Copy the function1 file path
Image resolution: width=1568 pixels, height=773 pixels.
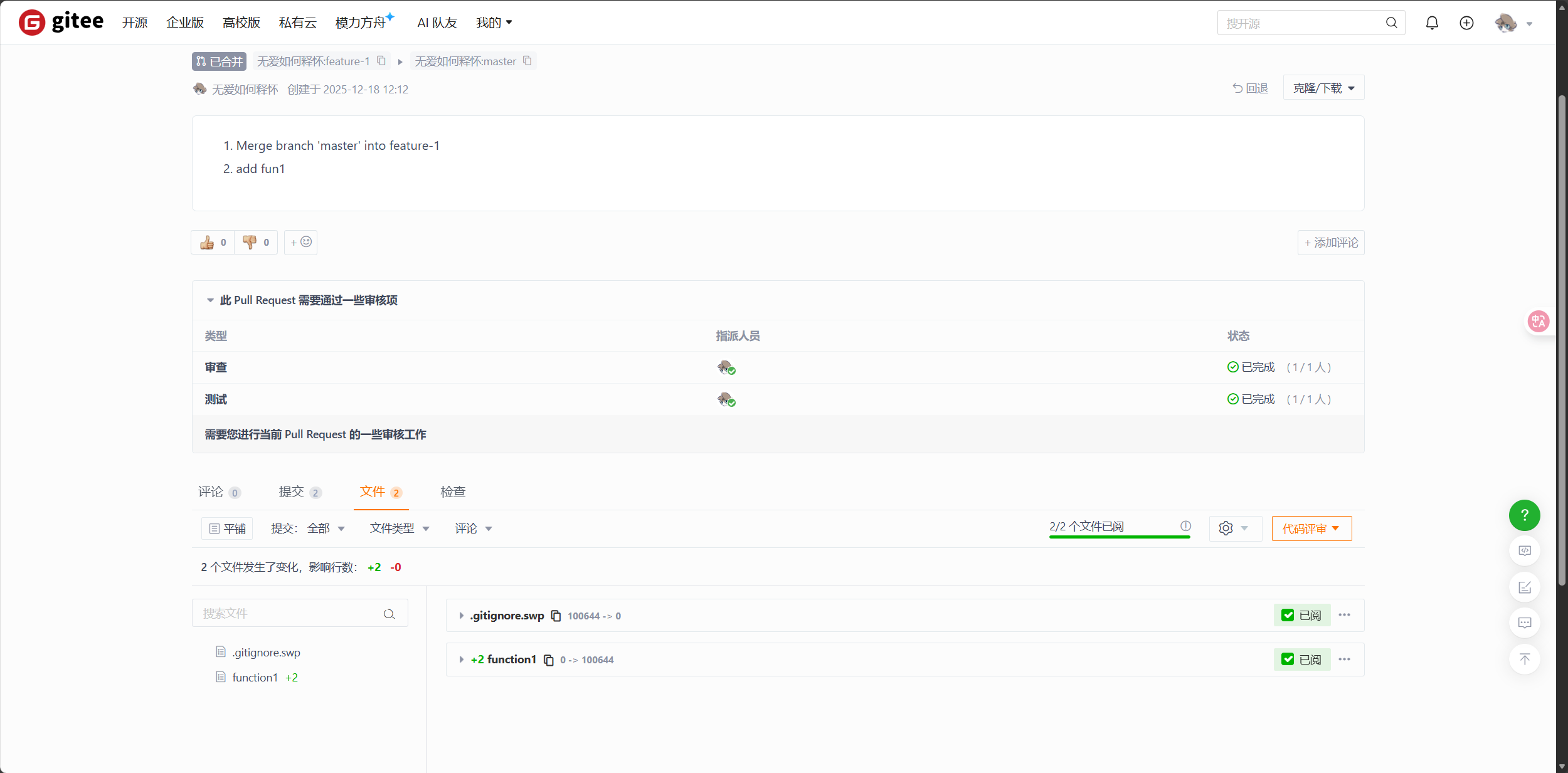[x=549, y=660]
